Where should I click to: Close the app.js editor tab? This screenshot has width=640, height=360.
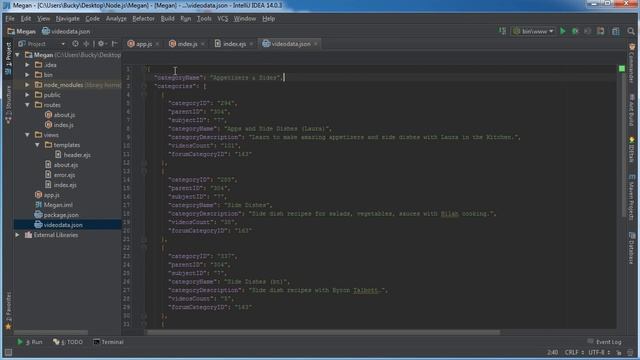pyautogui.click(x=157, y=44)
